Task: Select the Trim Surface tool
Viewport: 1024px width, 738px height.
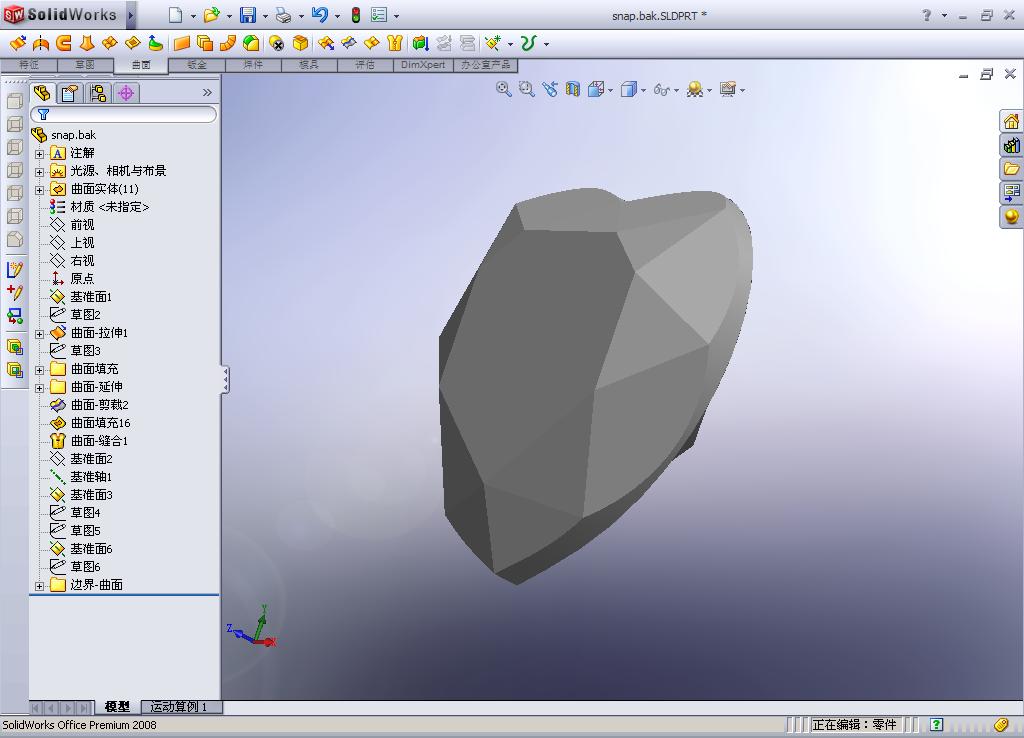Action: coord(349,44)
